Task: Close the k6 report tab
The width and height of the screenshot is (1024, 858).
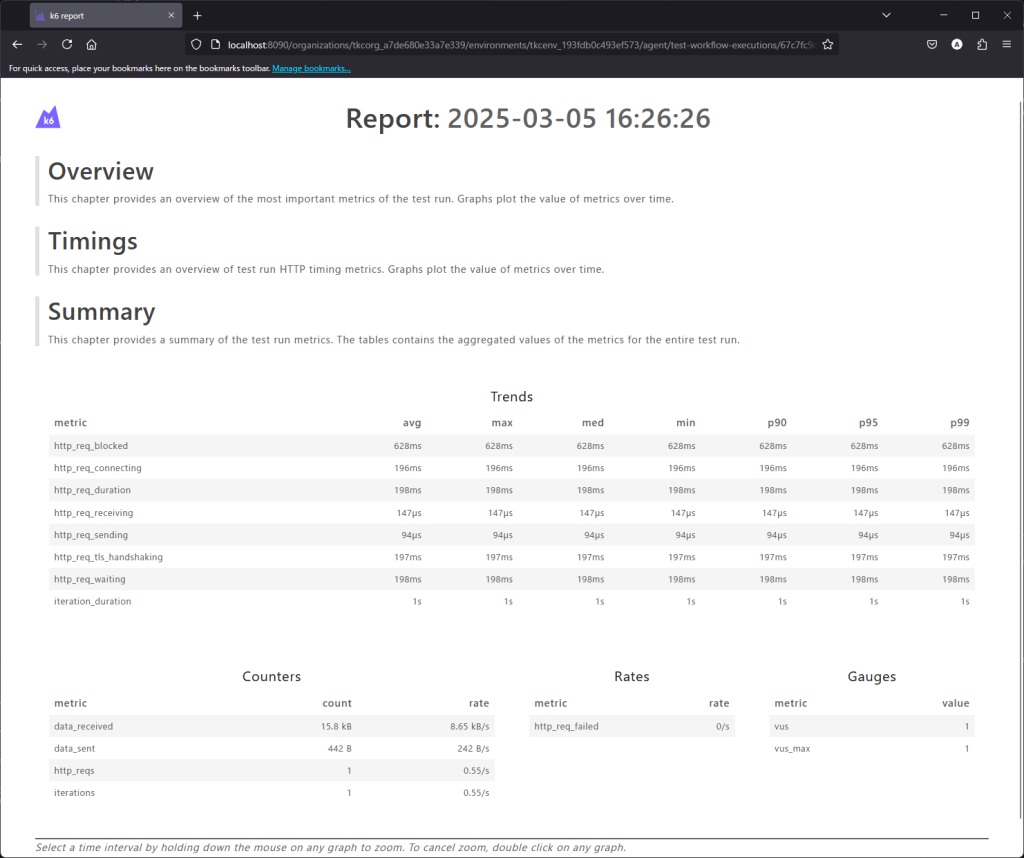Action: pos(171,16)
